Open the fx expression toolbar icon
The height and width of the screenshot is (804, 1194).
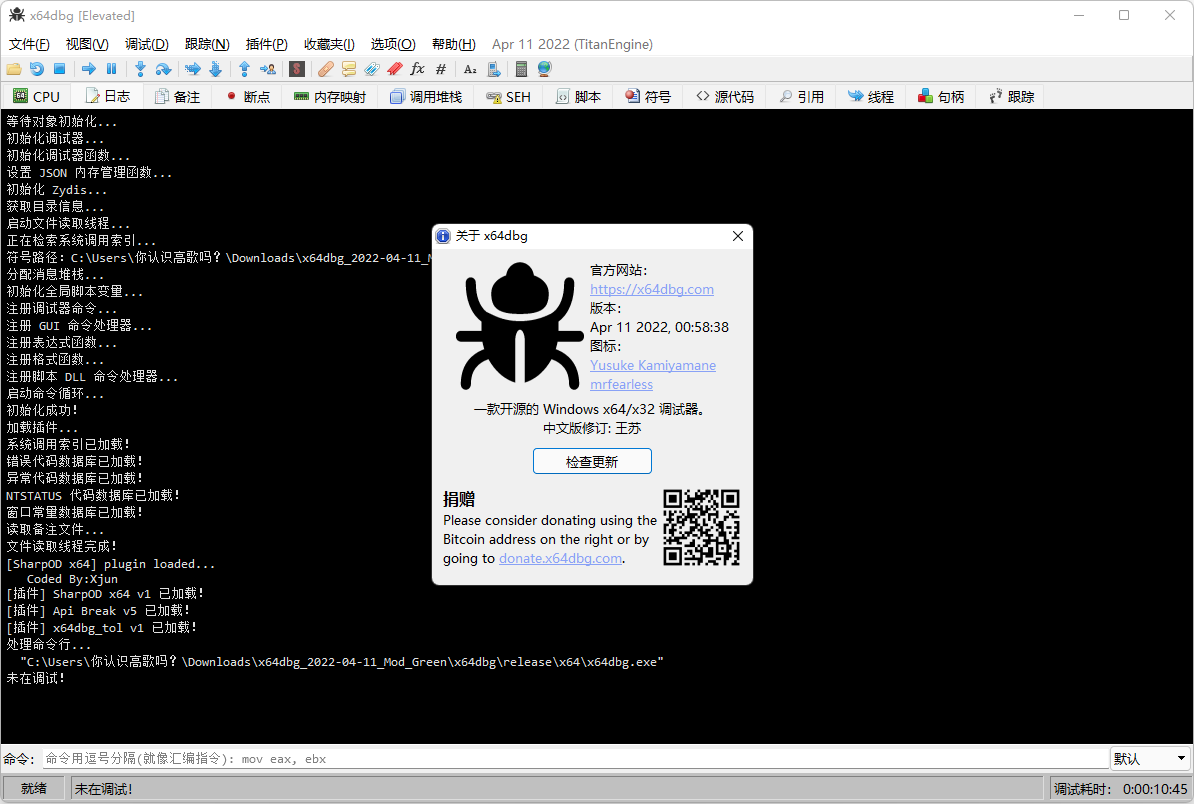(x=418, y=68)
